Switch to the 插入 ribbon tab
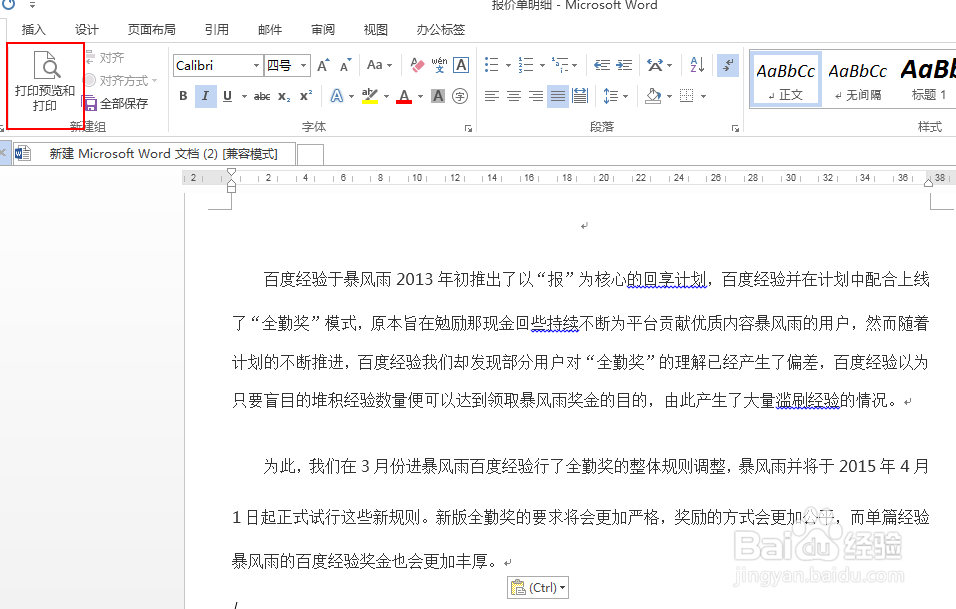The image size is (956, 609). [x=34, y=29]
